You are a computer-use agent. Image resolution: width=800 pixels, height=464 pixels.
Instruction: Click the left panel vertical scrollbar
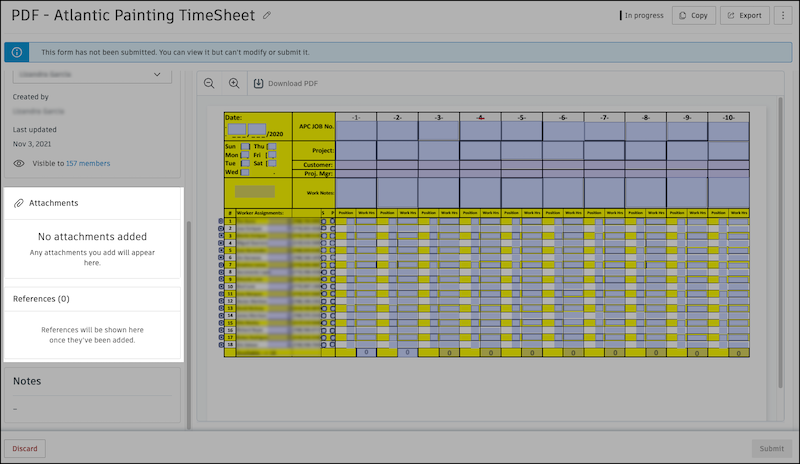click(x=189, y=325)
